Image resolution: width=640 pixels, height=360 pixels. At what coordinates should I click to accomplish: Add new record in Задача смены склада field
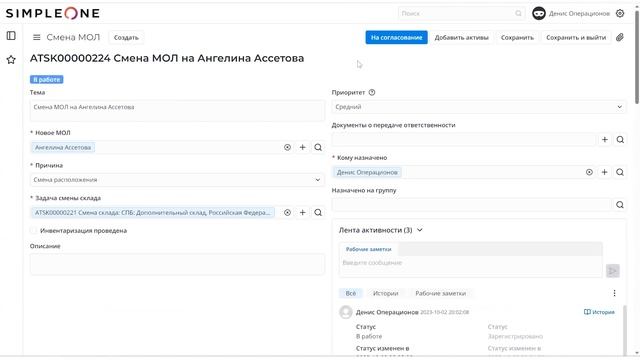[x=302, y=213]
